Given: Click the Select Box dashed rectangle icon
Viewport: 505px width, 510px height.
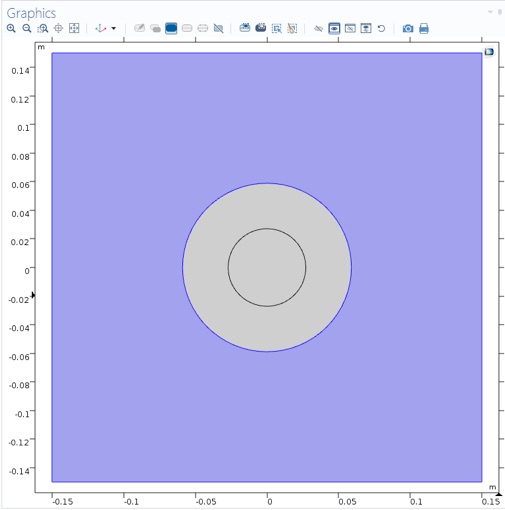Looking at the screenshot, I should pos(276,29).
